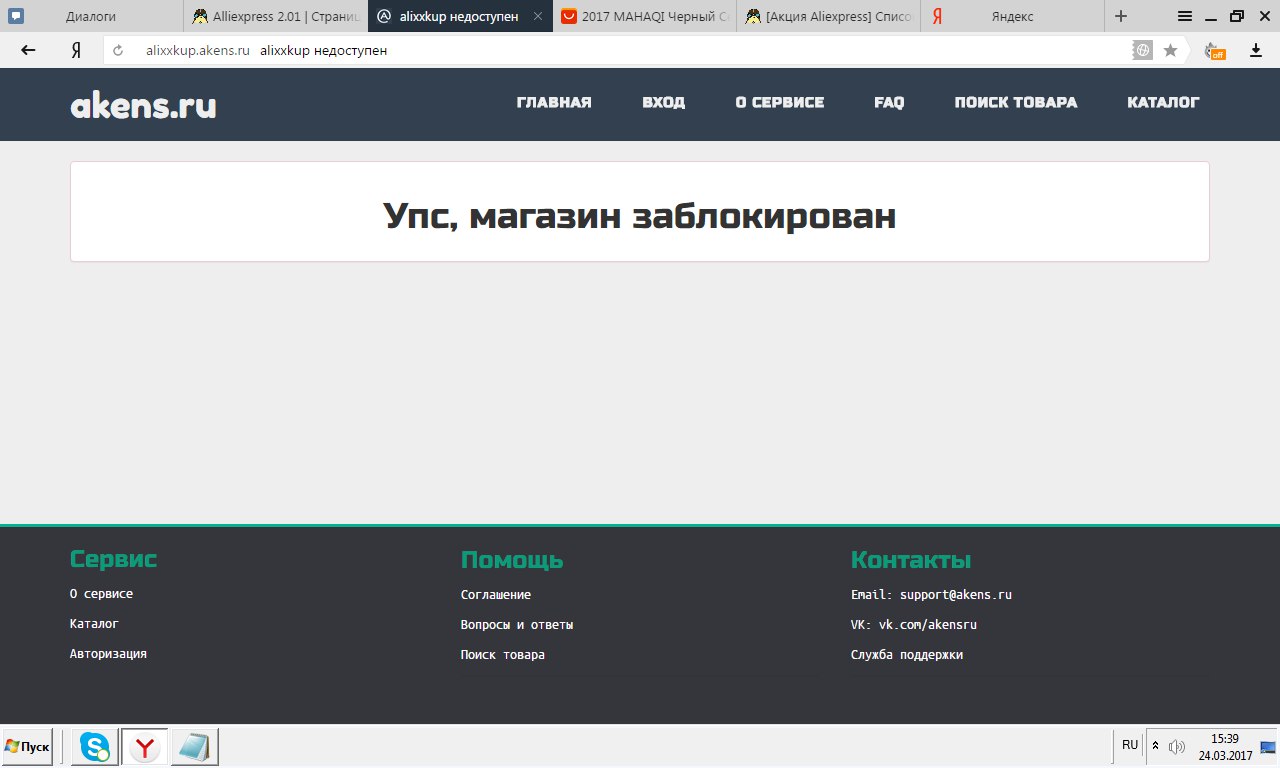
Task: Switch to '[Акция Aliexpress]' tab
Action: 828,16
